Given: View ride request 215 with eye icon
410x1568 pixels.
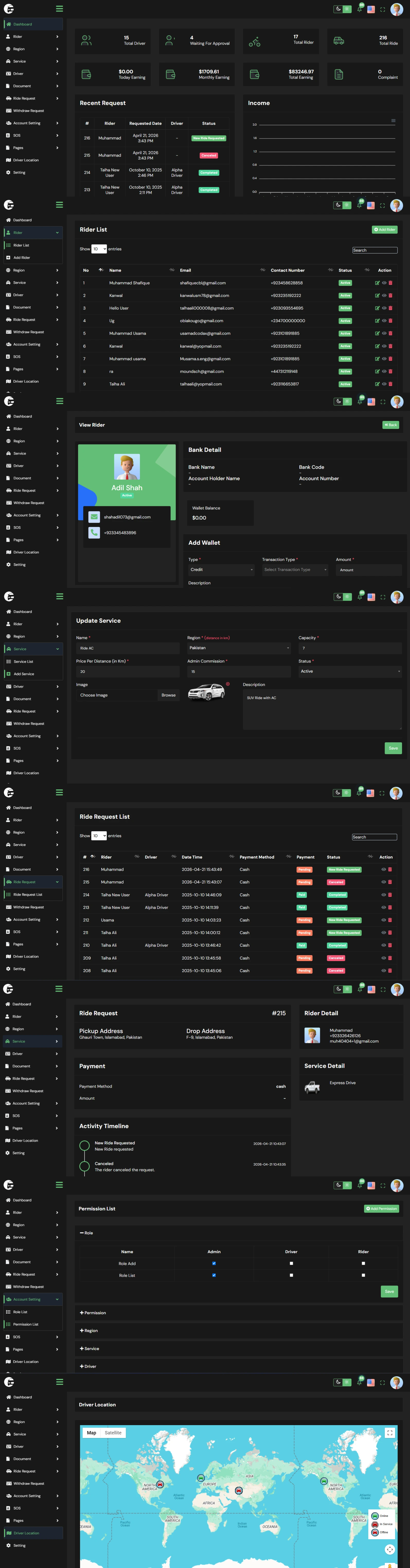Looking at the screenshot, I should [384, 882].
